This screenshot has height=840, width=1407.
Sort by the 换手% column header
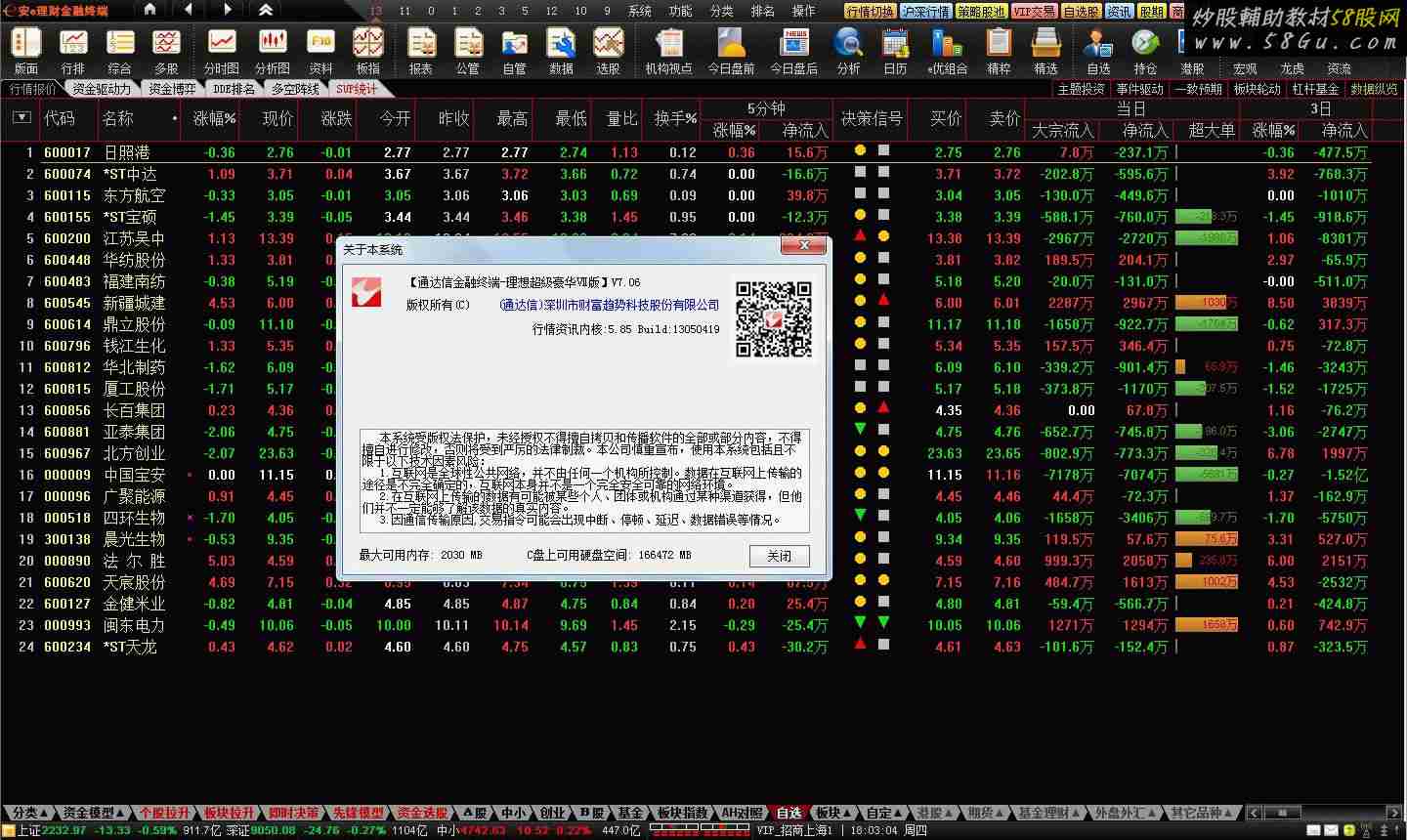pos(676,118)
